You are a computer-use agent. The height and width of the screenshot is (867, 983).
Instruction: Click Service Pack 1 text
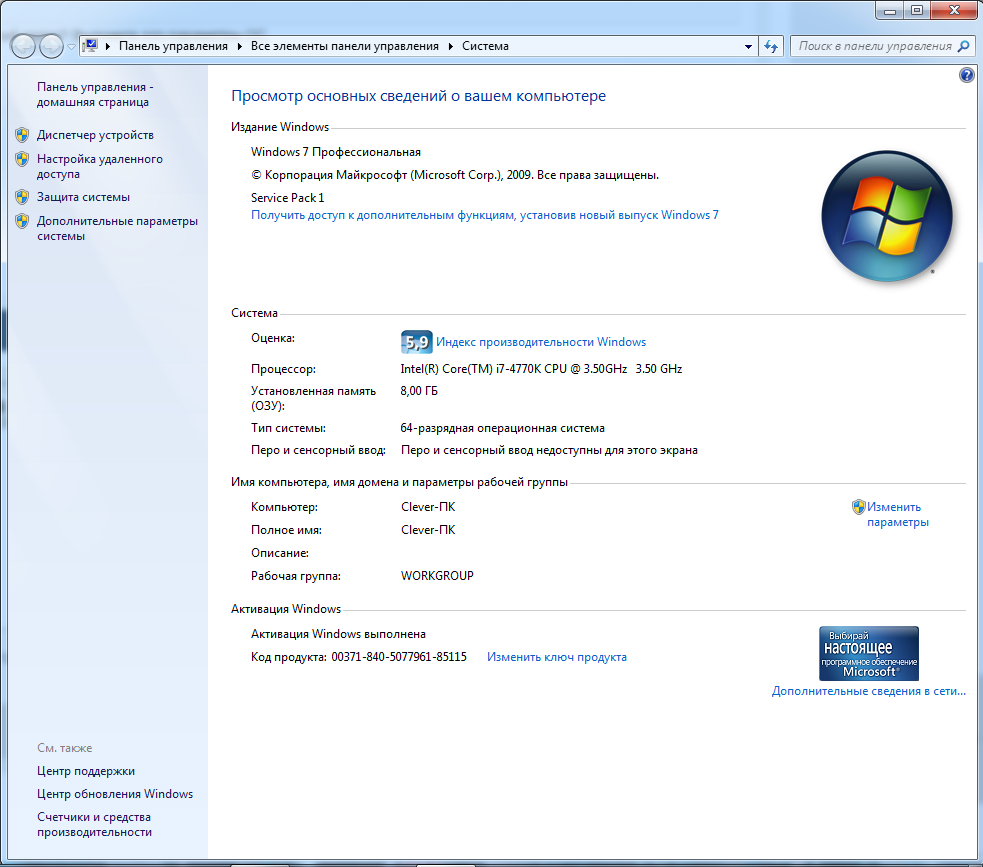click(x=288, y=197)
